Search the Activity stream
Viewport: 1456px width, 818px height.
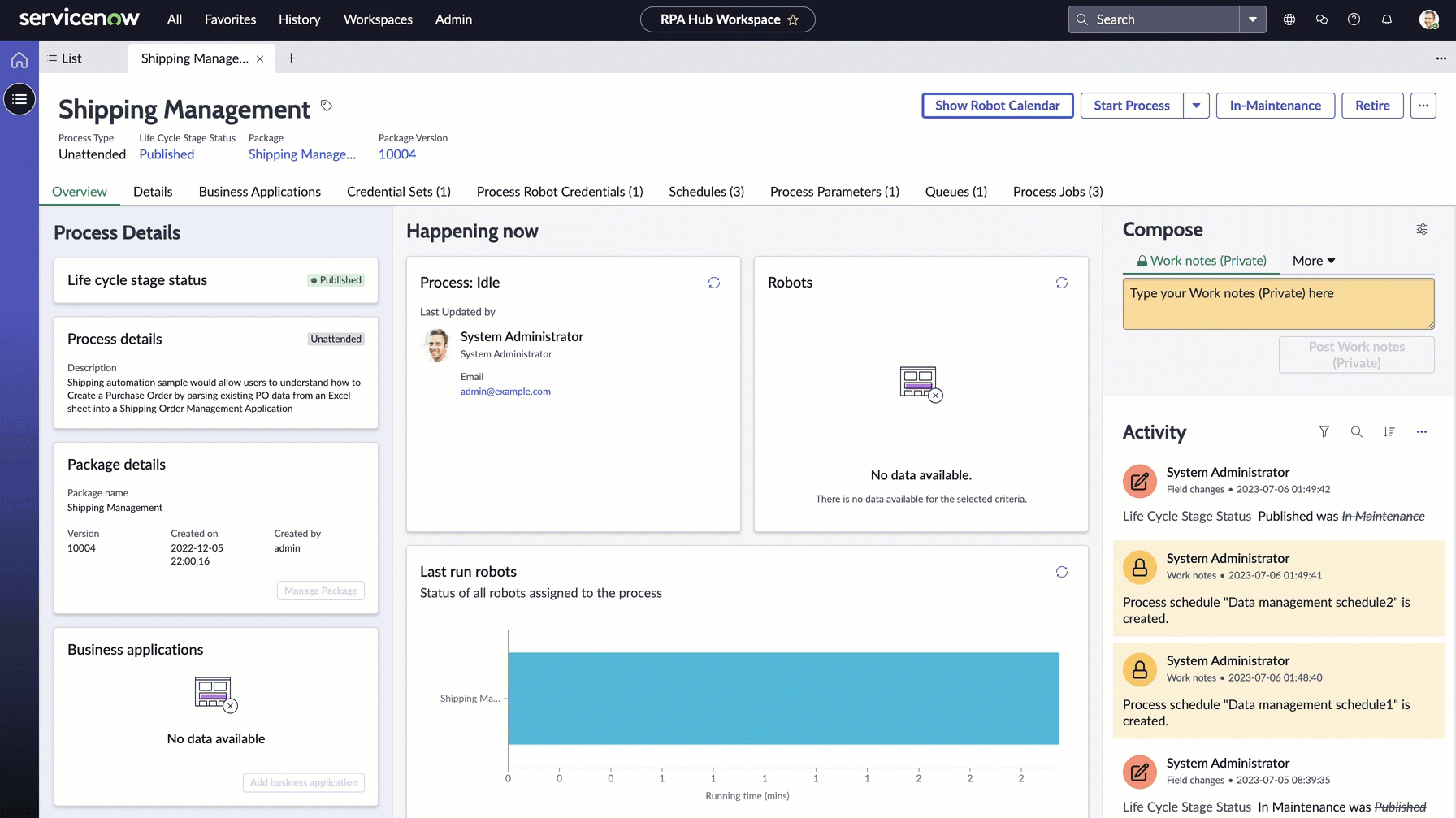(1357, 432)
